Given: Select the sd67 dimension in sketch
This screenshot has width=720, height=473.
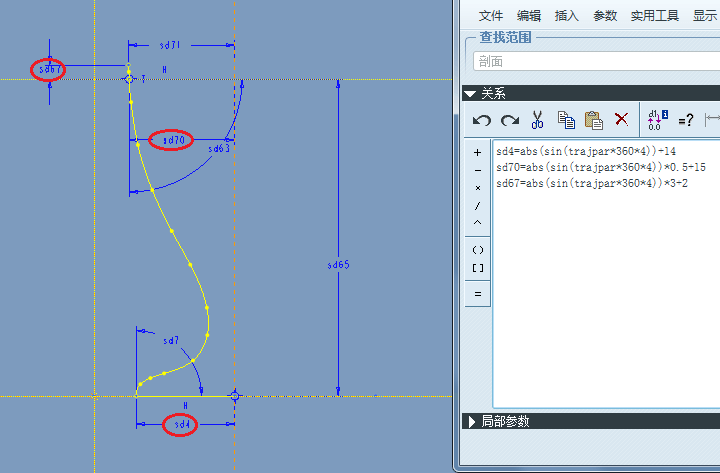Looking at the screenshot, I should pos(49,69).
